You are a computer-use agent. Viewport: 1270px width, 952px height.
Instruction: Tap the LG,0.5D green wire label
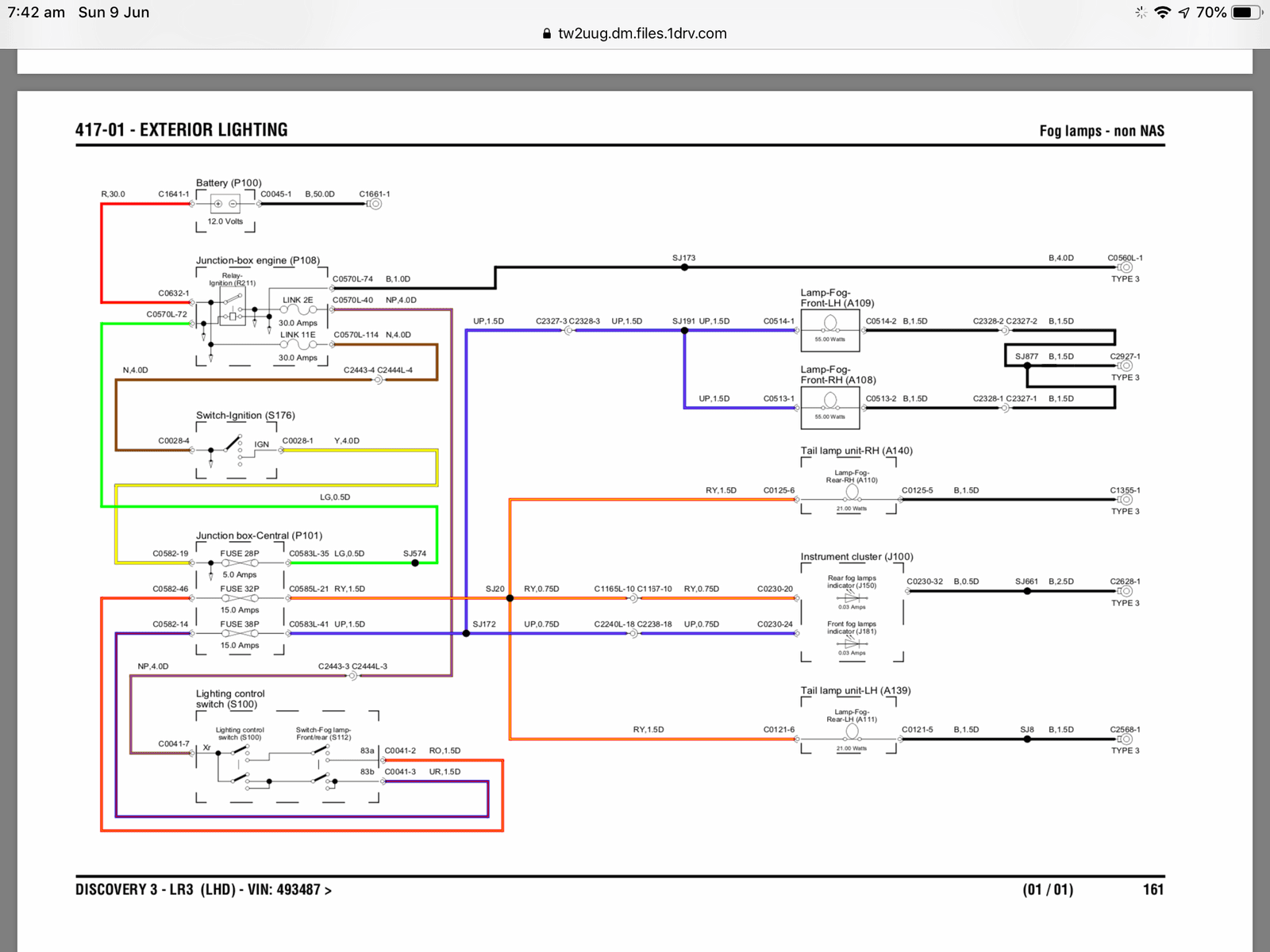[335, 497]
